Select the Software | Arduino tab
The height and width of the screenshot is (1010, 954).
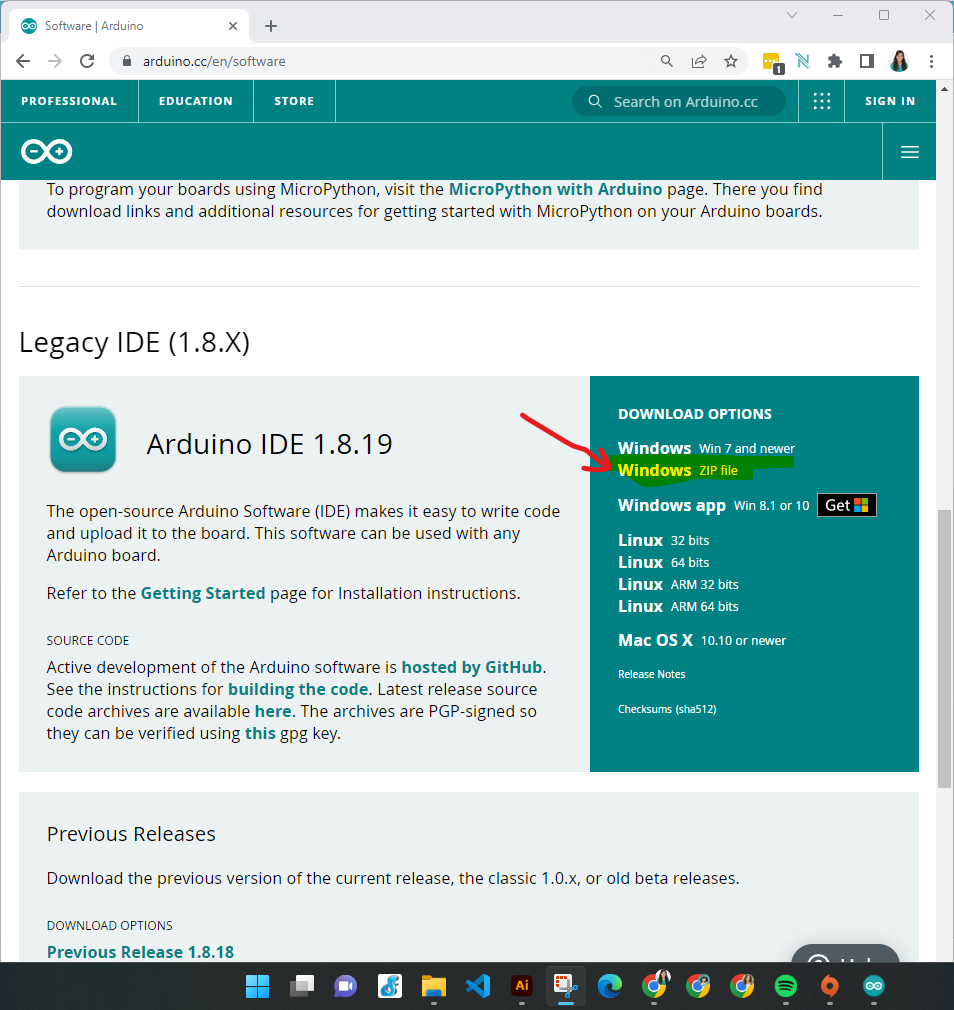[129, 26]
